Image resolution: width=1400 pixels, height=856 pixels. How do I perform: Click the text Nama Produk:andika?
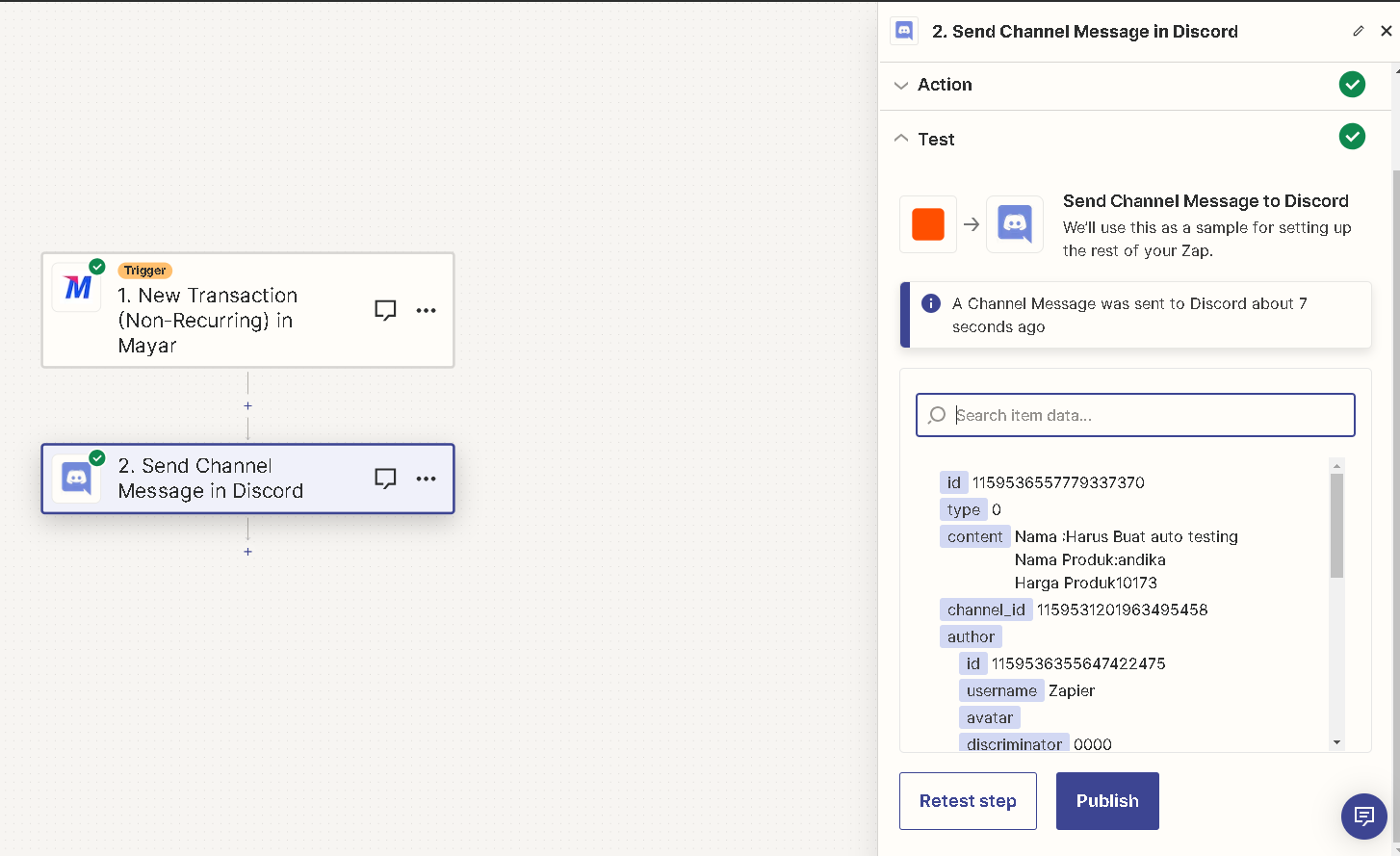pyautogui.click(x=1090, y=559)
